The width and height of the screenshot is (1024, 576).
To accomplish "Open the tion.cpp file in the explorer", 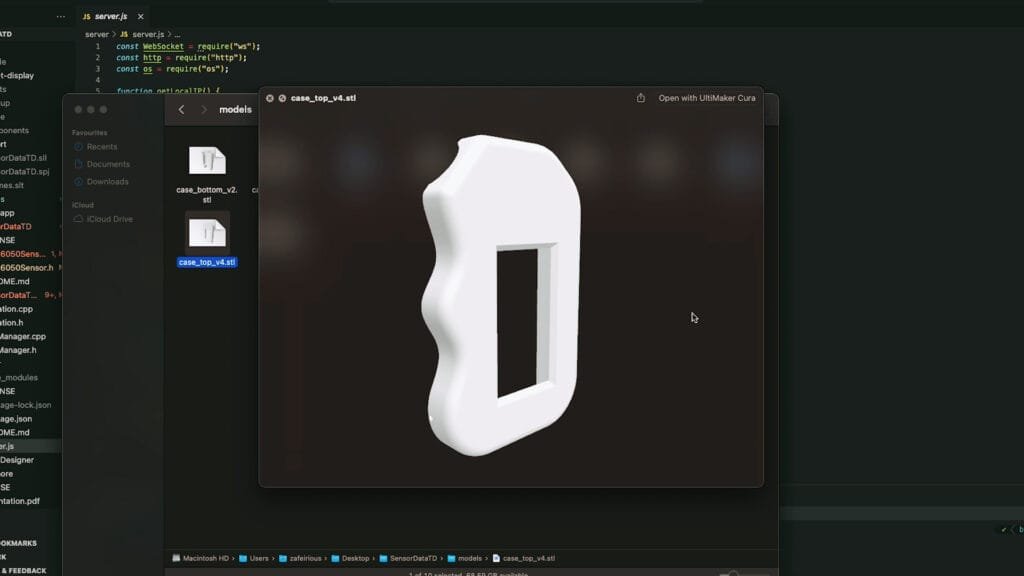I will 16,309.
